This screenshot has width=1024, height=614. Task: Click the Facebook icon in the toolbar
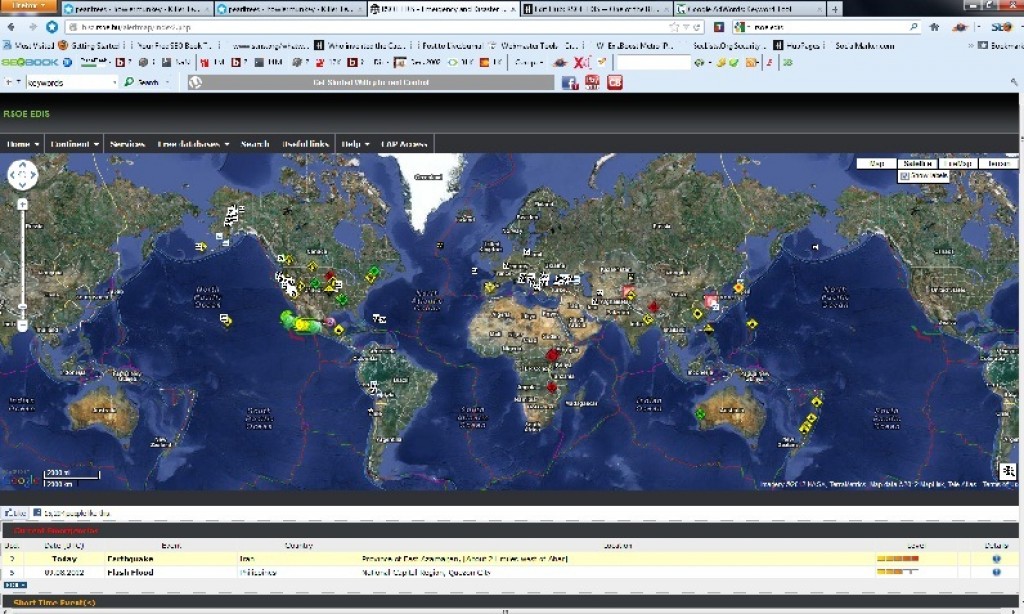(x=570, y=83)
